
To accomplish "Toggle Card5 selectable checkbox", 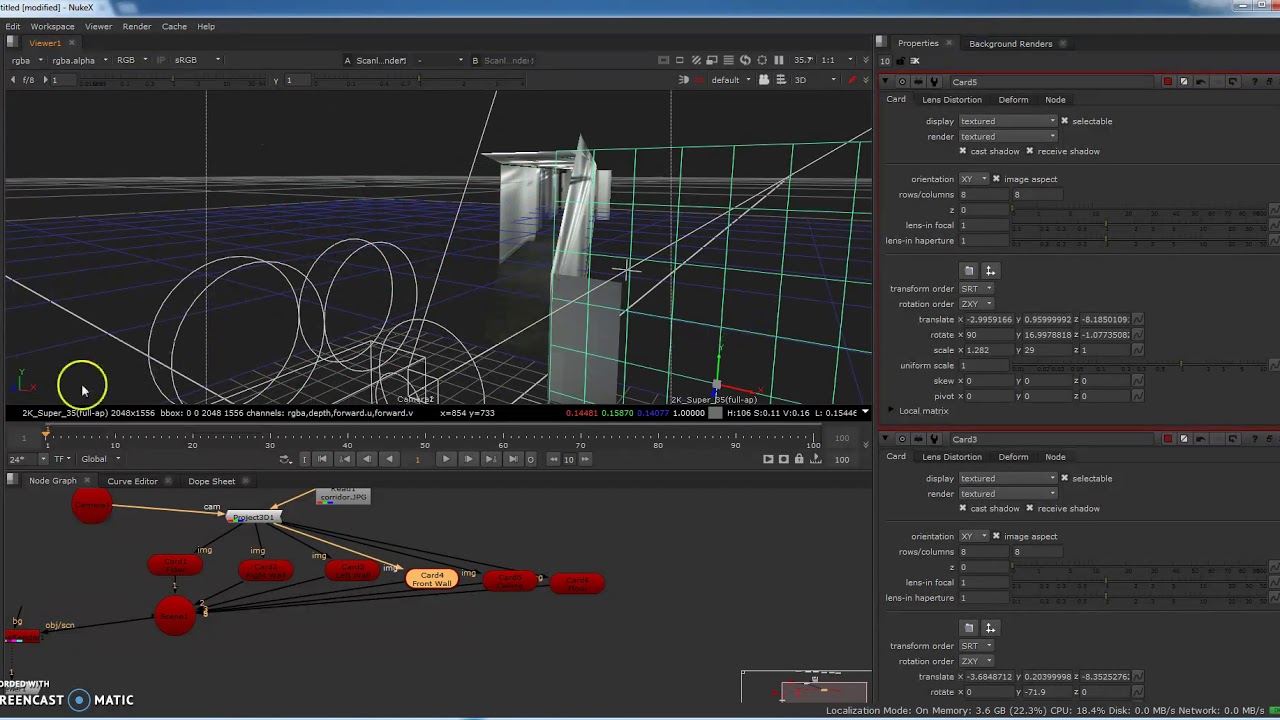I will click(1064, 121).
